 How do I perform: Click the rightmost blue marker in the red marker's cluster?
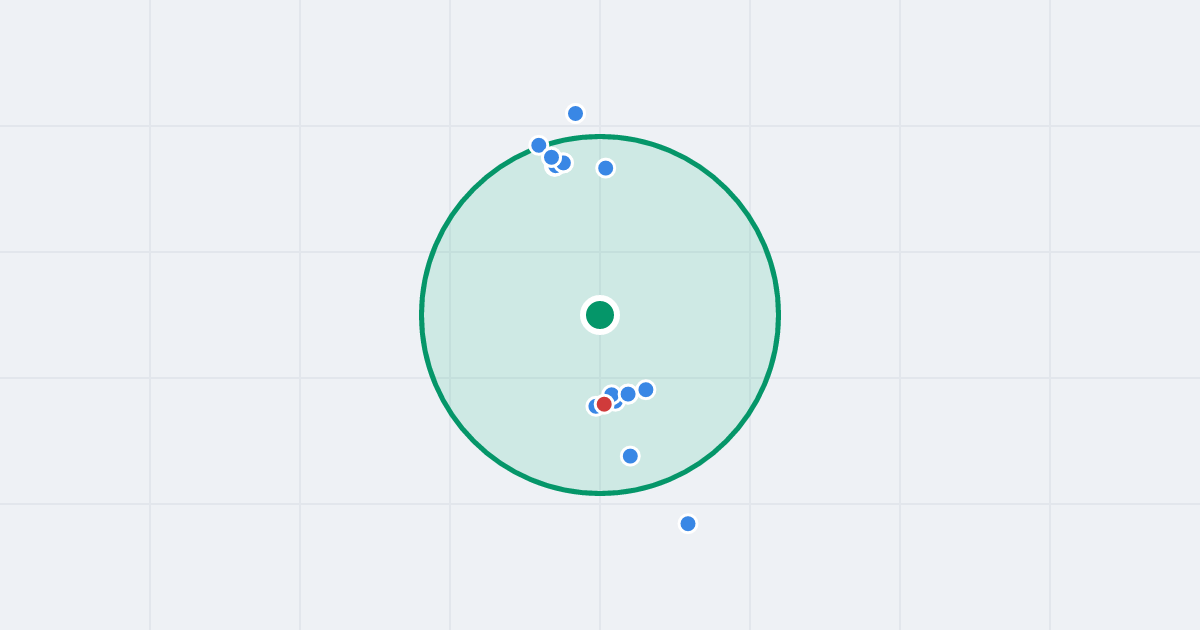point(646,390)
